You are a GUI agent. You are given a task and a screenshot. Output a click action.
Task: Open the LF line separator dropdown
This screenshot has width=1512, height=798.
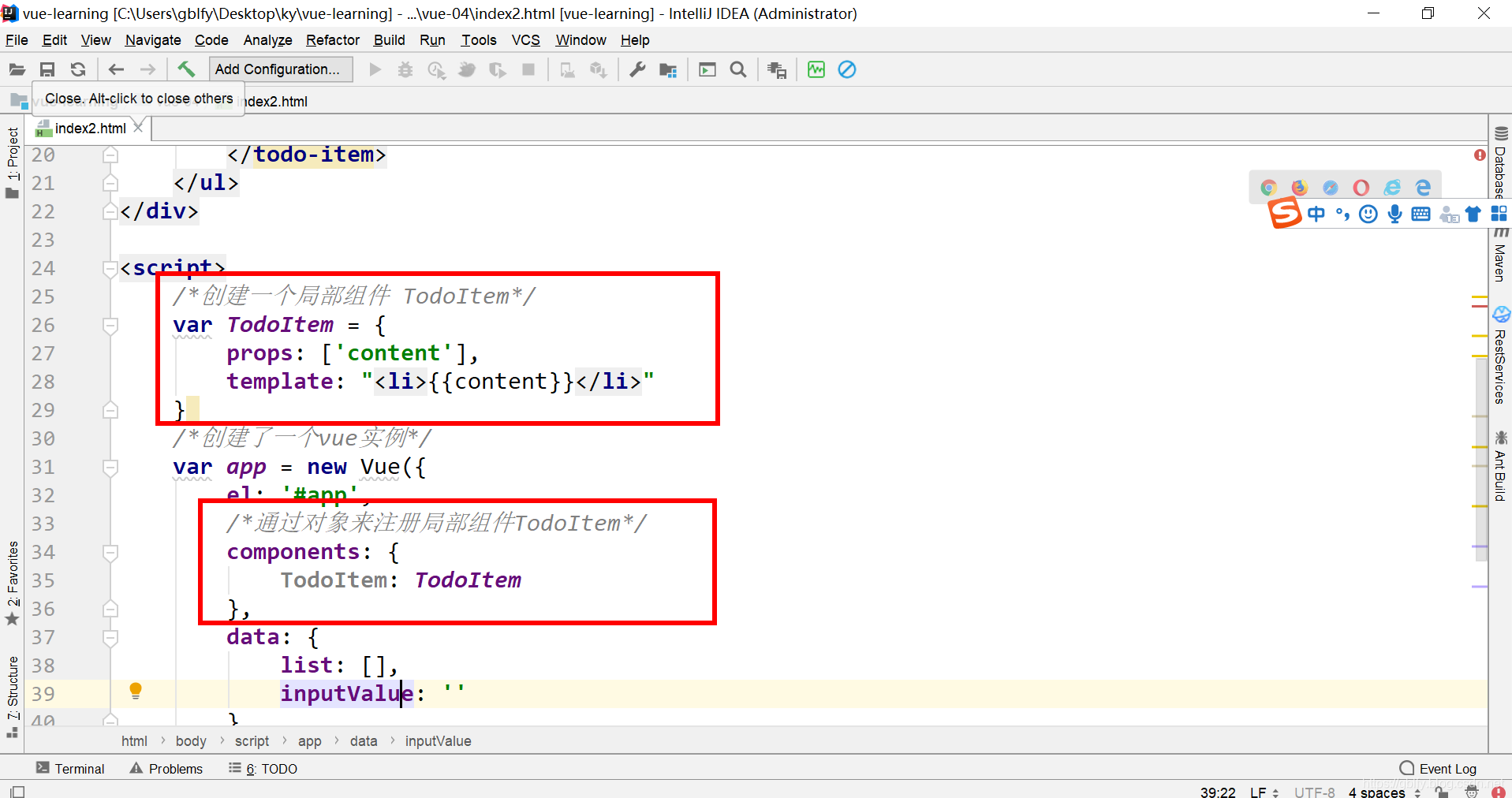pyautogui.click(x=1264, y=792)
